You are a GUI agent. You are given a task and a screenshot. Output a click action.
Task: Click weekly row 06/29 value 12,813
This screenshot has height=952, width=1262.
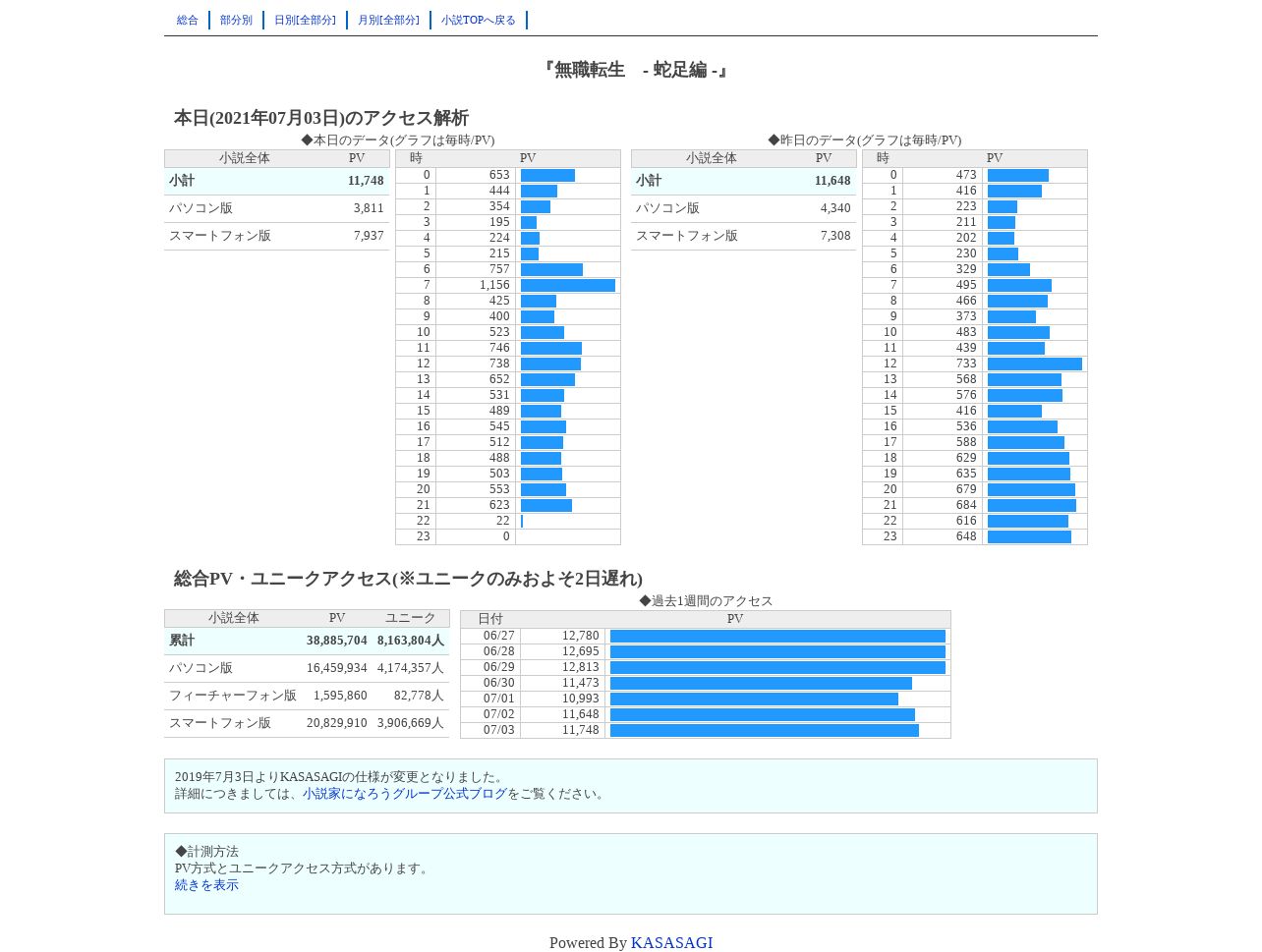581,667
